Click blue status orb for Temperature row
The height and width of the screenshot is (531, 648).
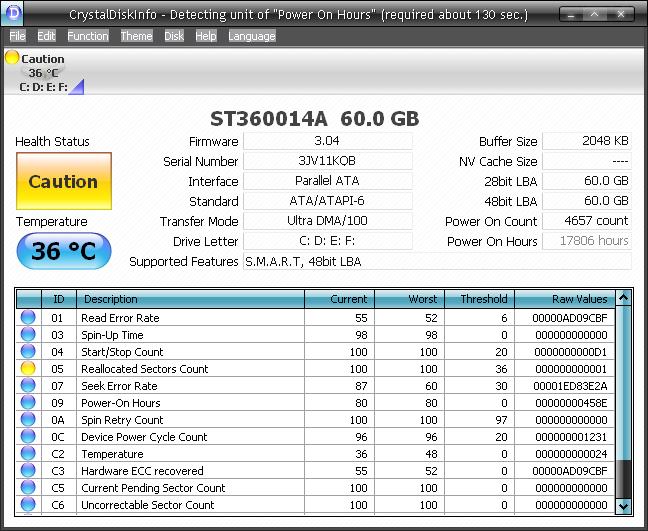coord(28,453)
